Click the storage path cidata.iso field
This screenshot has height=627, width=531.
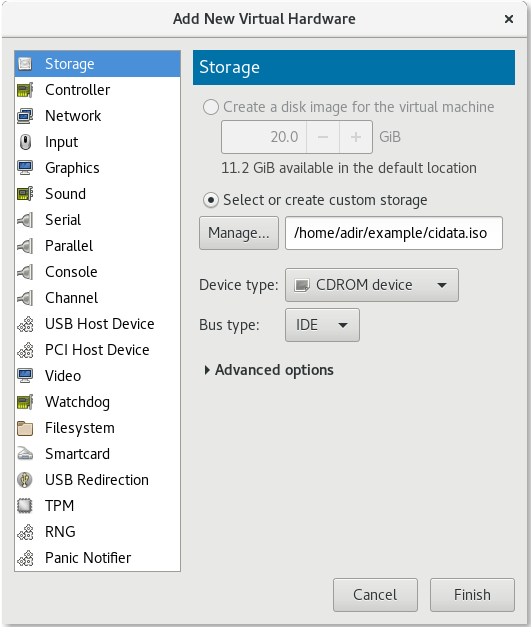click(x=394, y=233)
